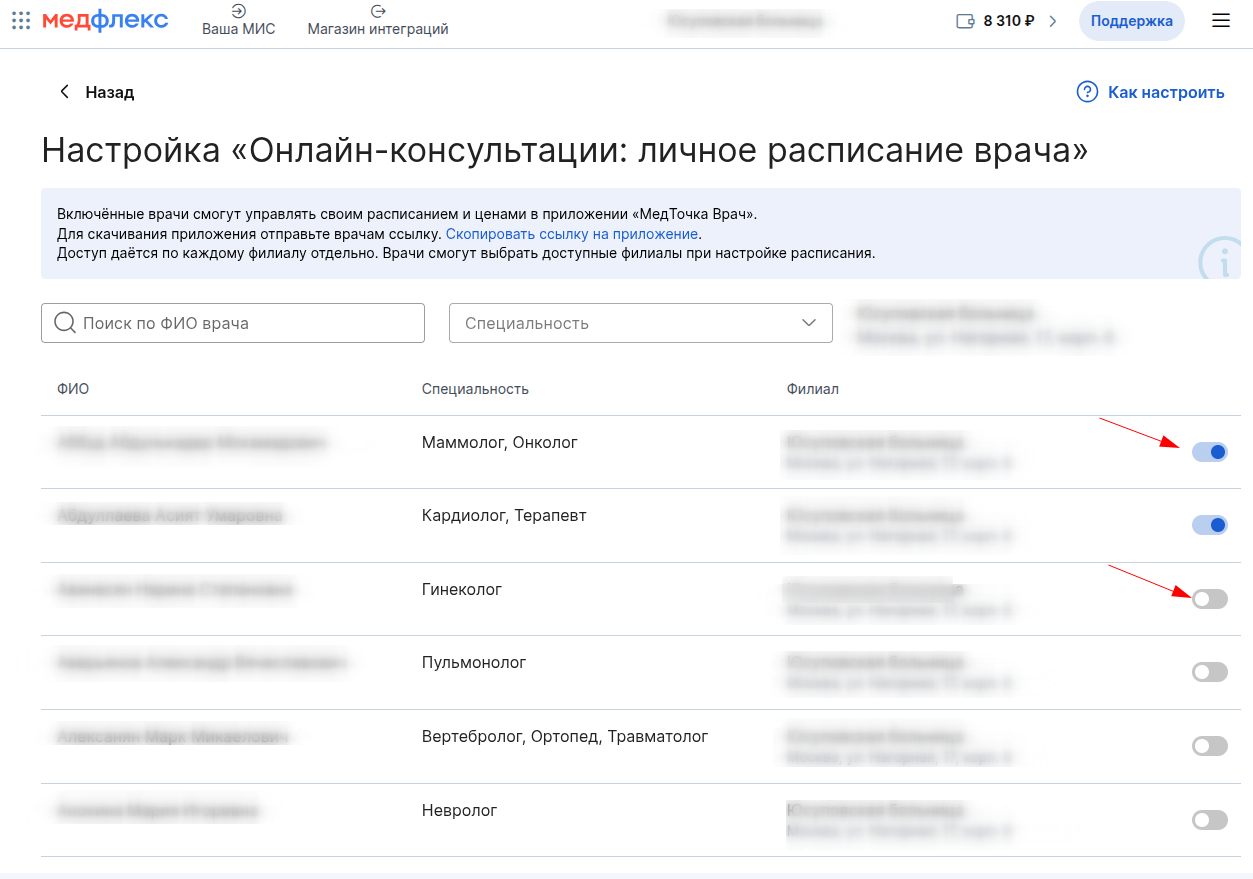Enable toggle for Пульмонолог doctor
The image size is (1253, 879).
(1209, 672)
